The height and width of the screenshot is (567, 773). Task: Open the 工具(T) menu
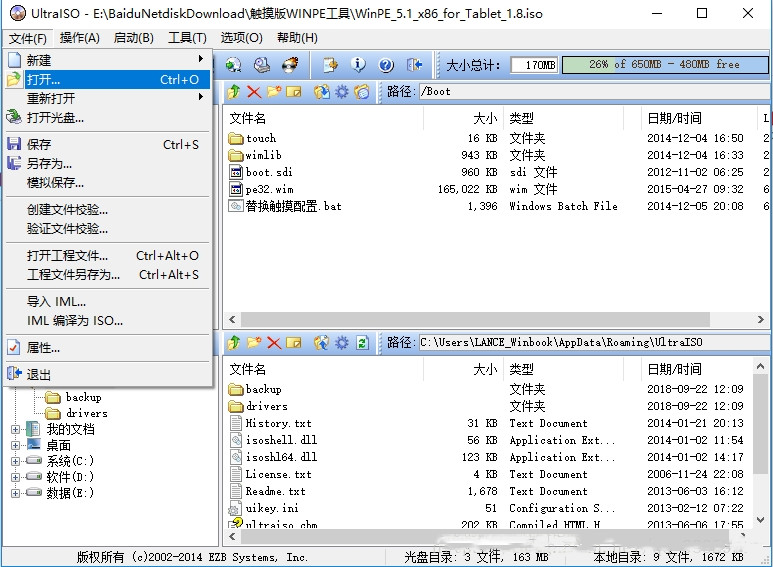pos(187,38)
